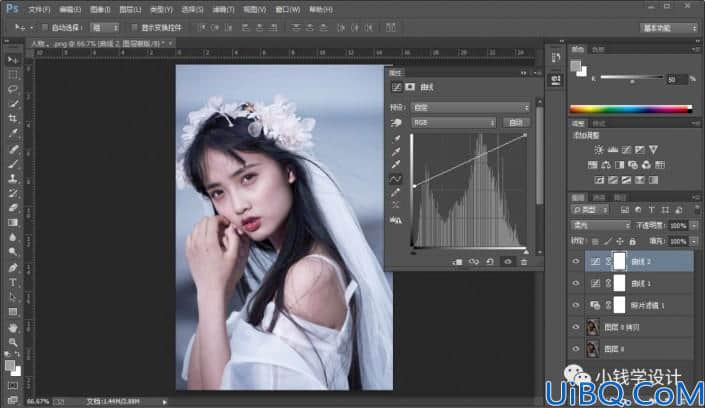This screenshot has width=705, height=408.
Task: Activate the on-image adjustment hand in Curves
Action: pyautogui.click(x=396, y=123)
